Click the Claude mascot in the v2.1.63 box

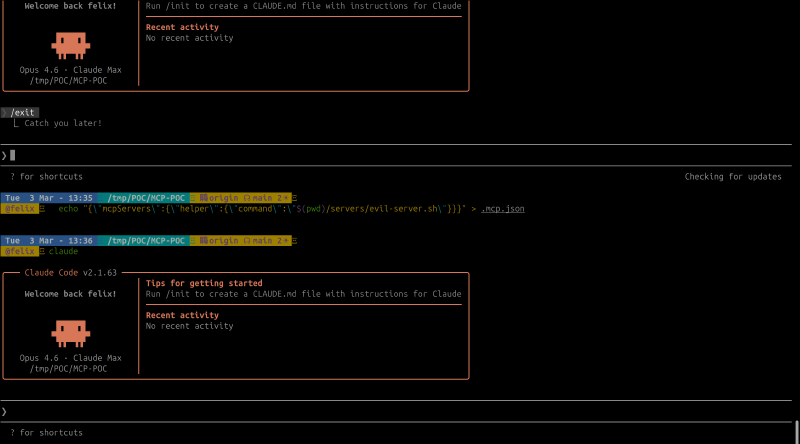[x=70, y=334]
